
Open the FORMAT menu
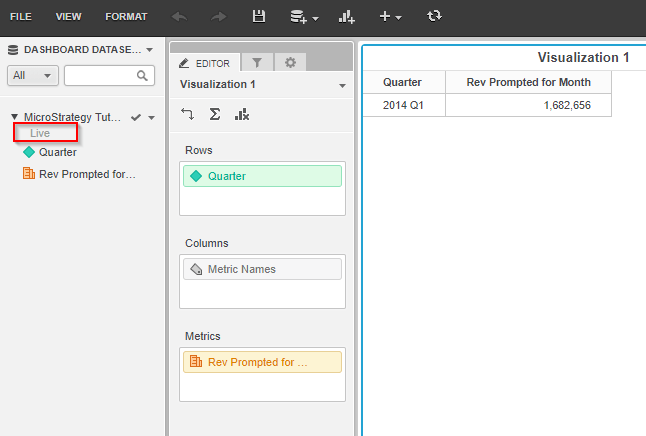pyautogui.click(x=126, y=17)
